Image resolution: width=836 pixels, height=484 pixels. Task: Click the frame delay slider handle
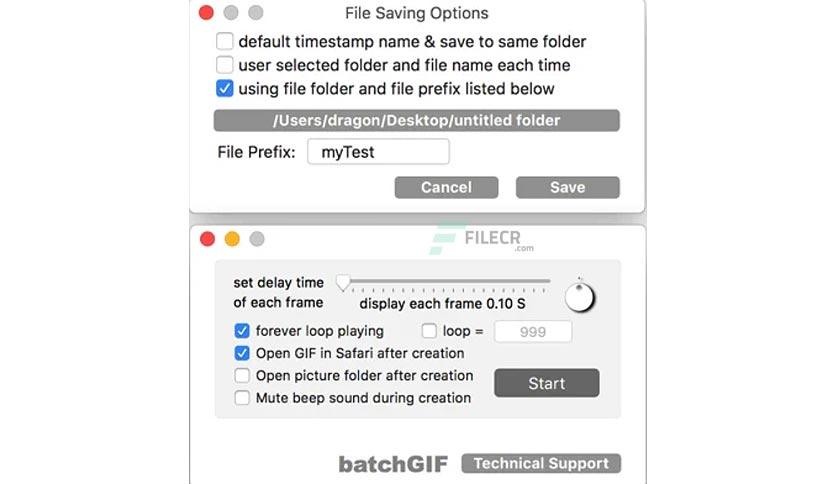pyautogui.click(x=343, y=283)
